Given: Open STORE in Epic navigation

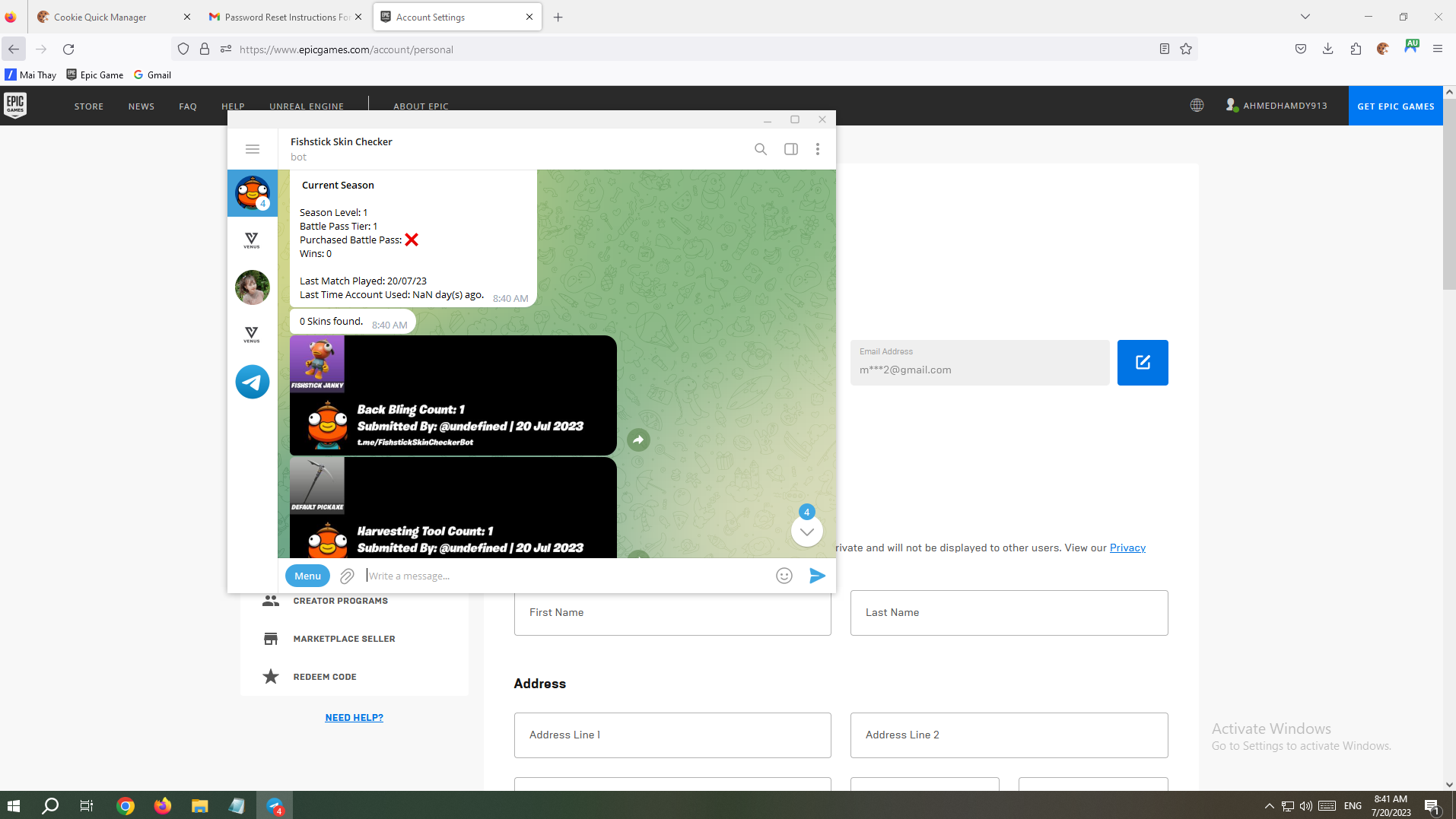Looking at the screenshot, I should coord(89,106).
